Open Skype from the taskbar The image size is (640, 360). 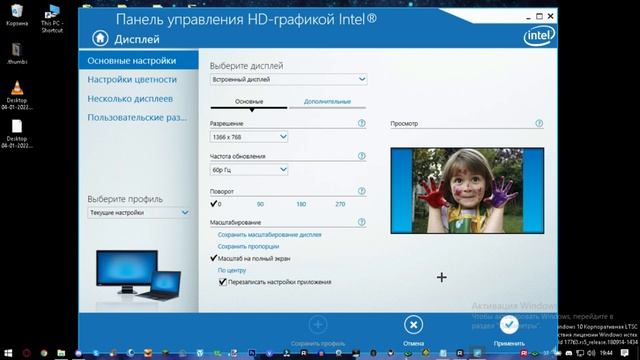point(96,353)
